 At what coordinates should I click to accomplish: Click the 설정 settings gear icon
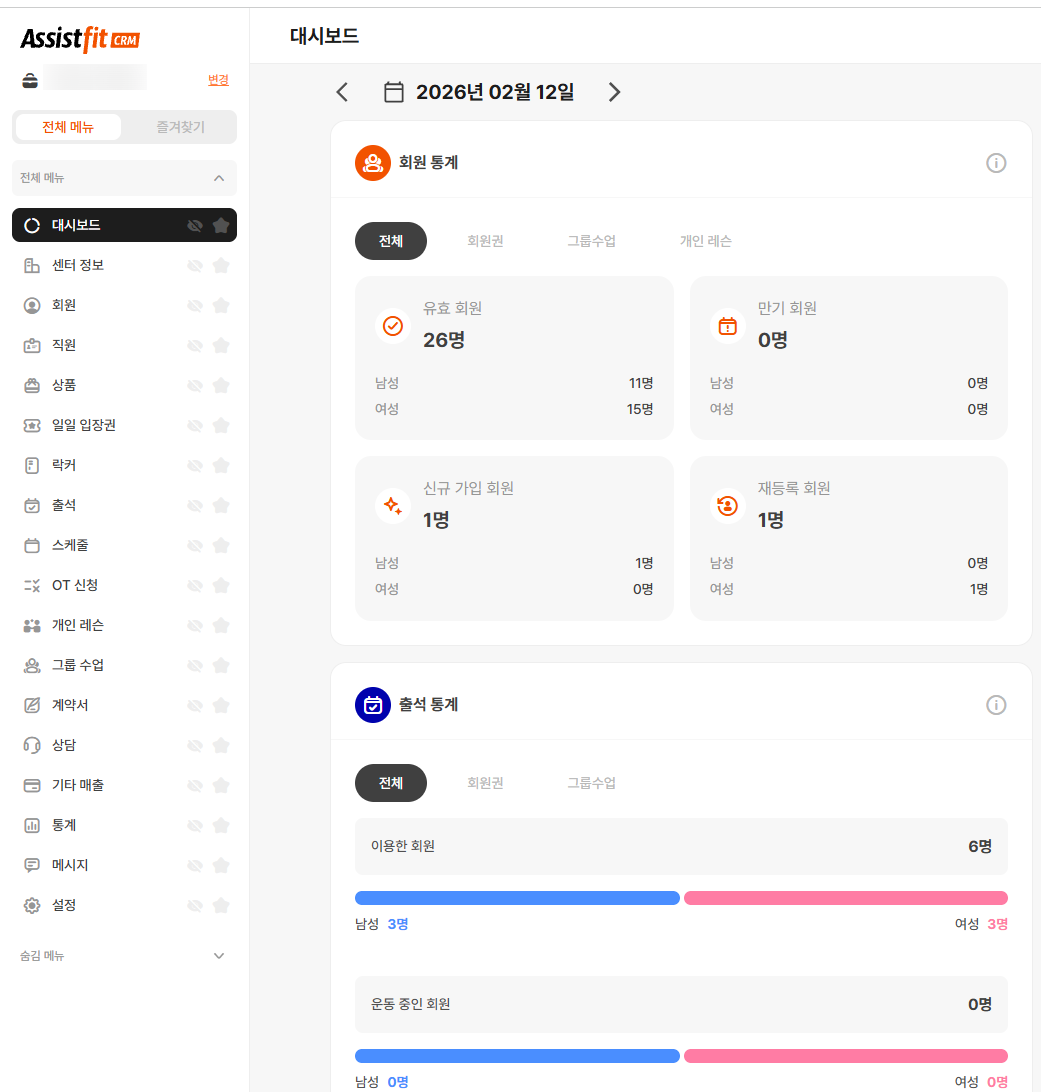pyautogui.click(x=30, y=905)
